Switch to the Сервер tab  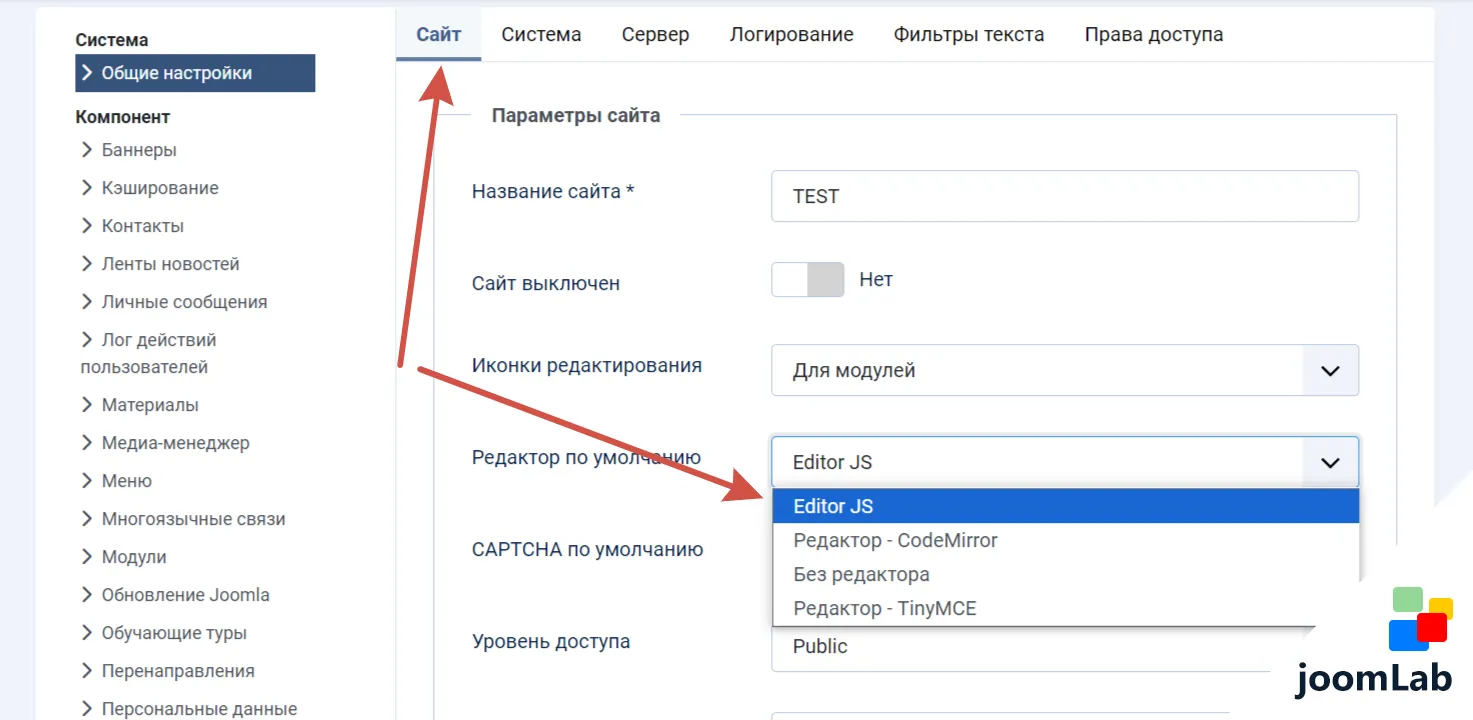coord(655,34)
